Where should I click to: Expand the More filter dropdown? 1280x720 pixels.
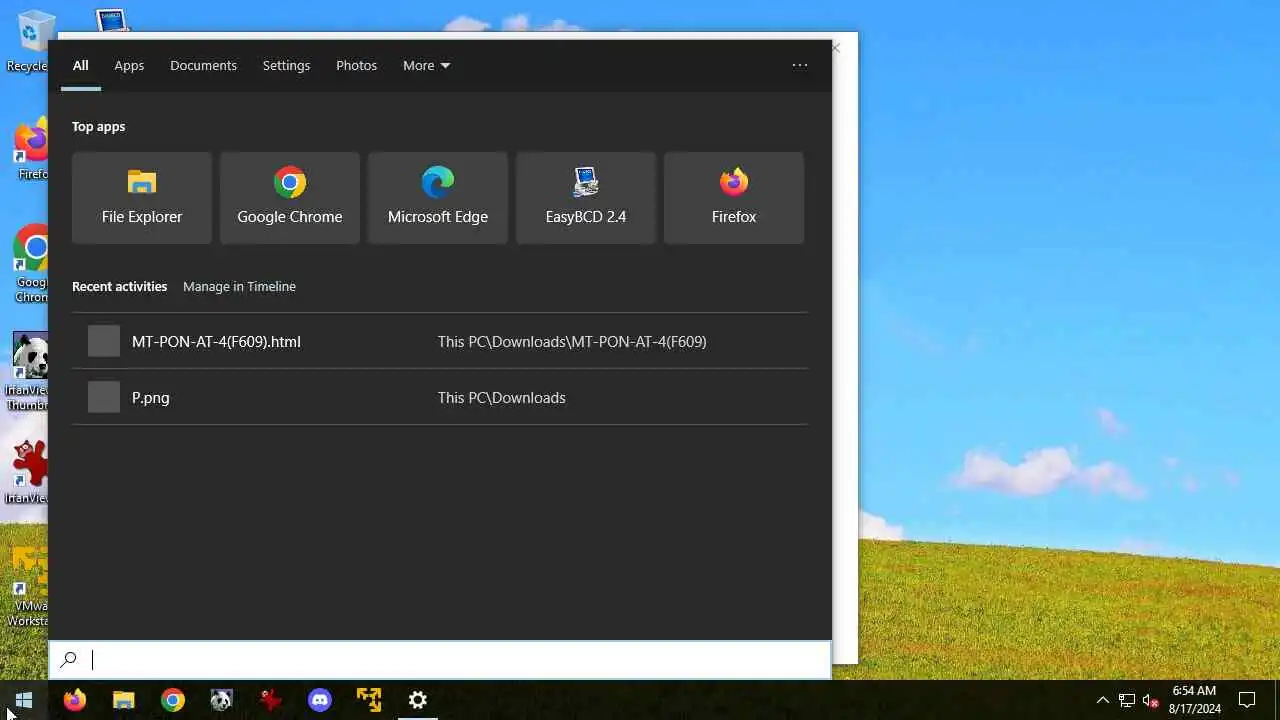click(x=426, y=65)
